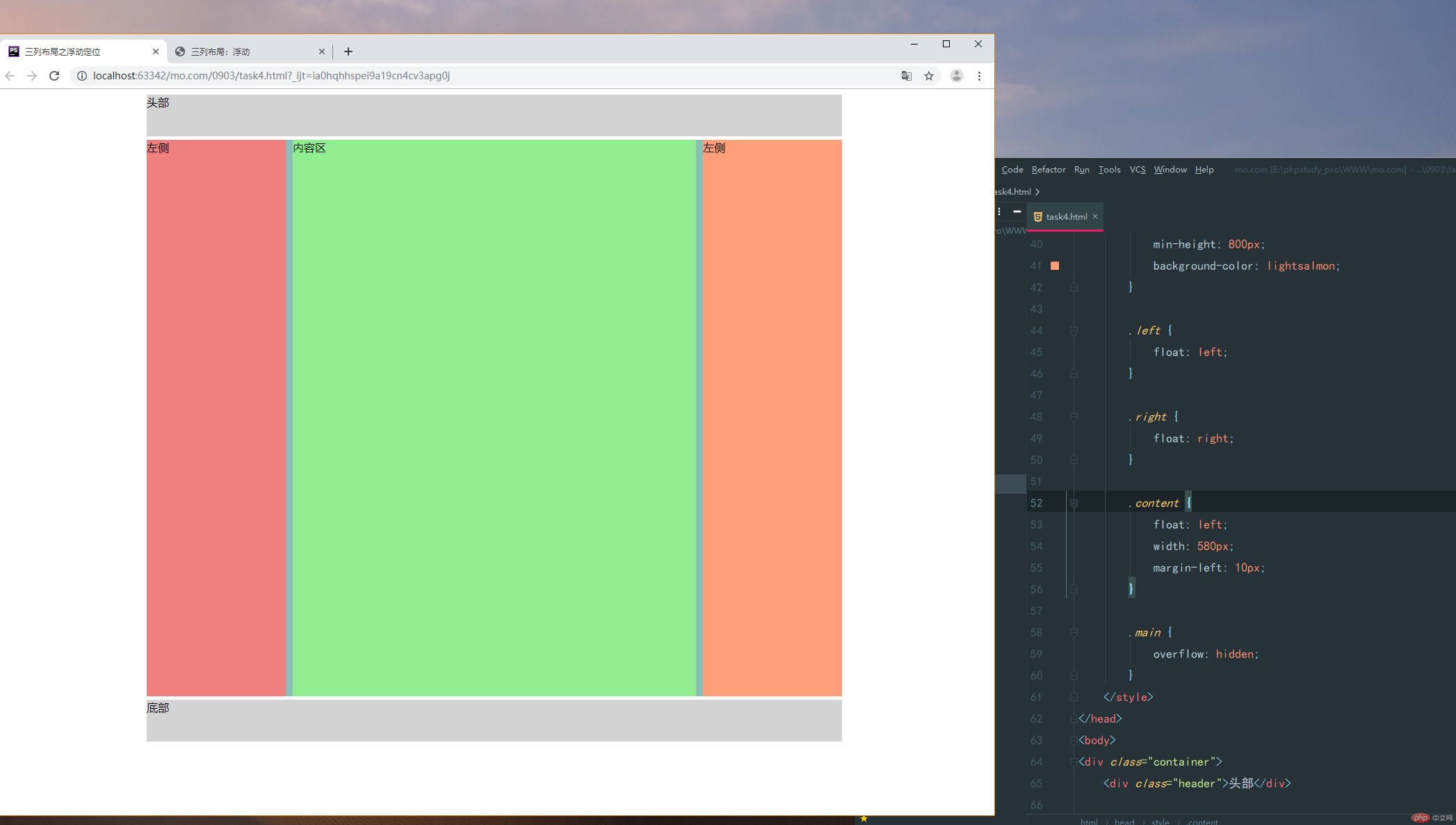Close the 三列布局之浮动定位 tab
Image resolution: width=1456 pixels, height=825 pixels.
(x=156, y=51)
